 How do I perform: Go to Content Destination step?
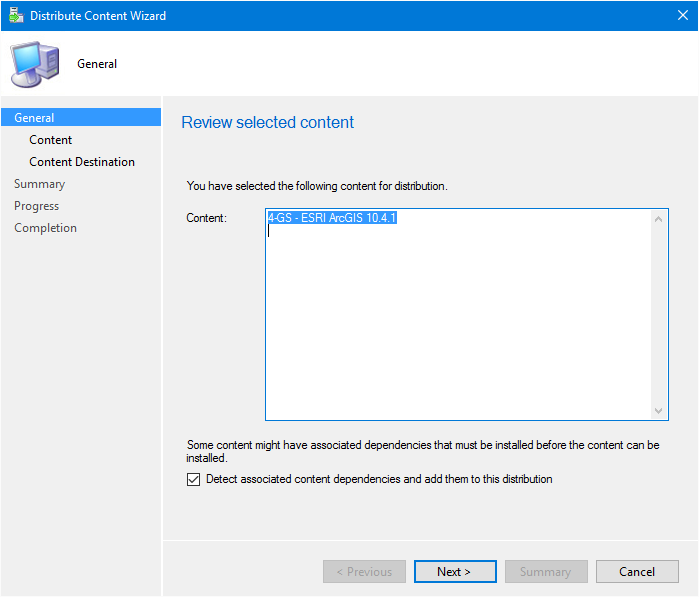click(82, 162)
